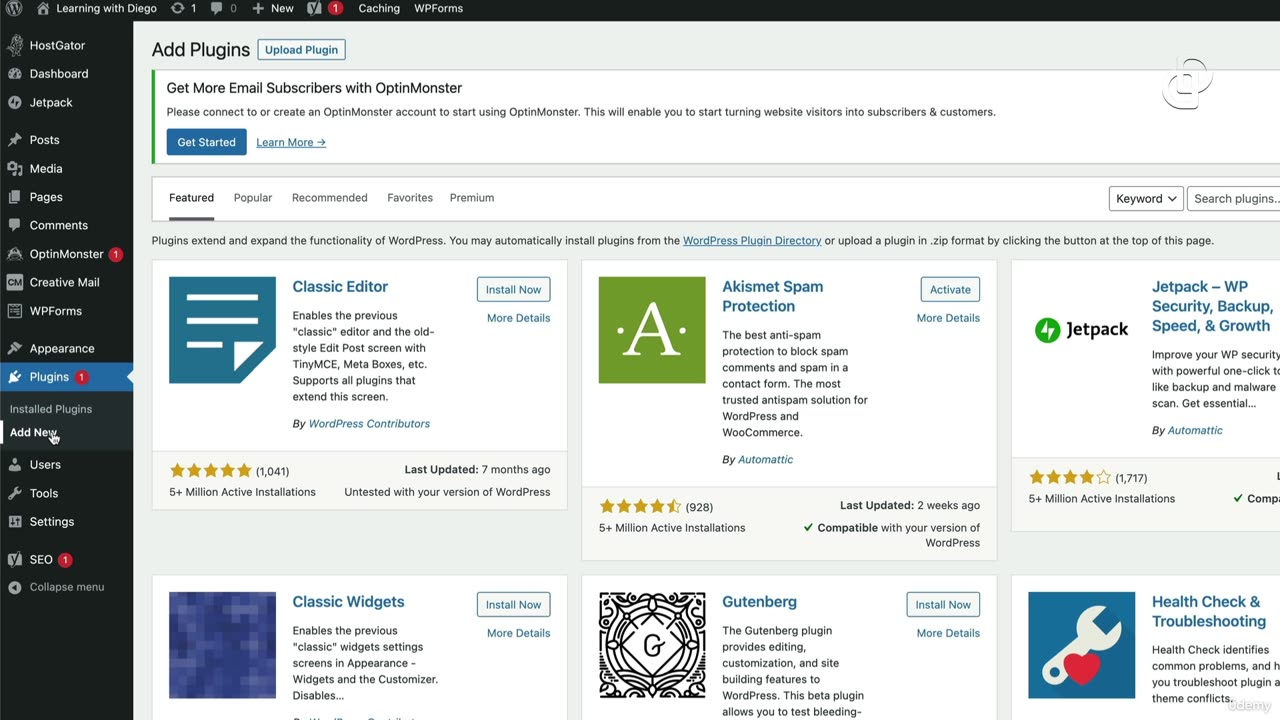
Task: Switch to the Featured tab
Action: 191,198
